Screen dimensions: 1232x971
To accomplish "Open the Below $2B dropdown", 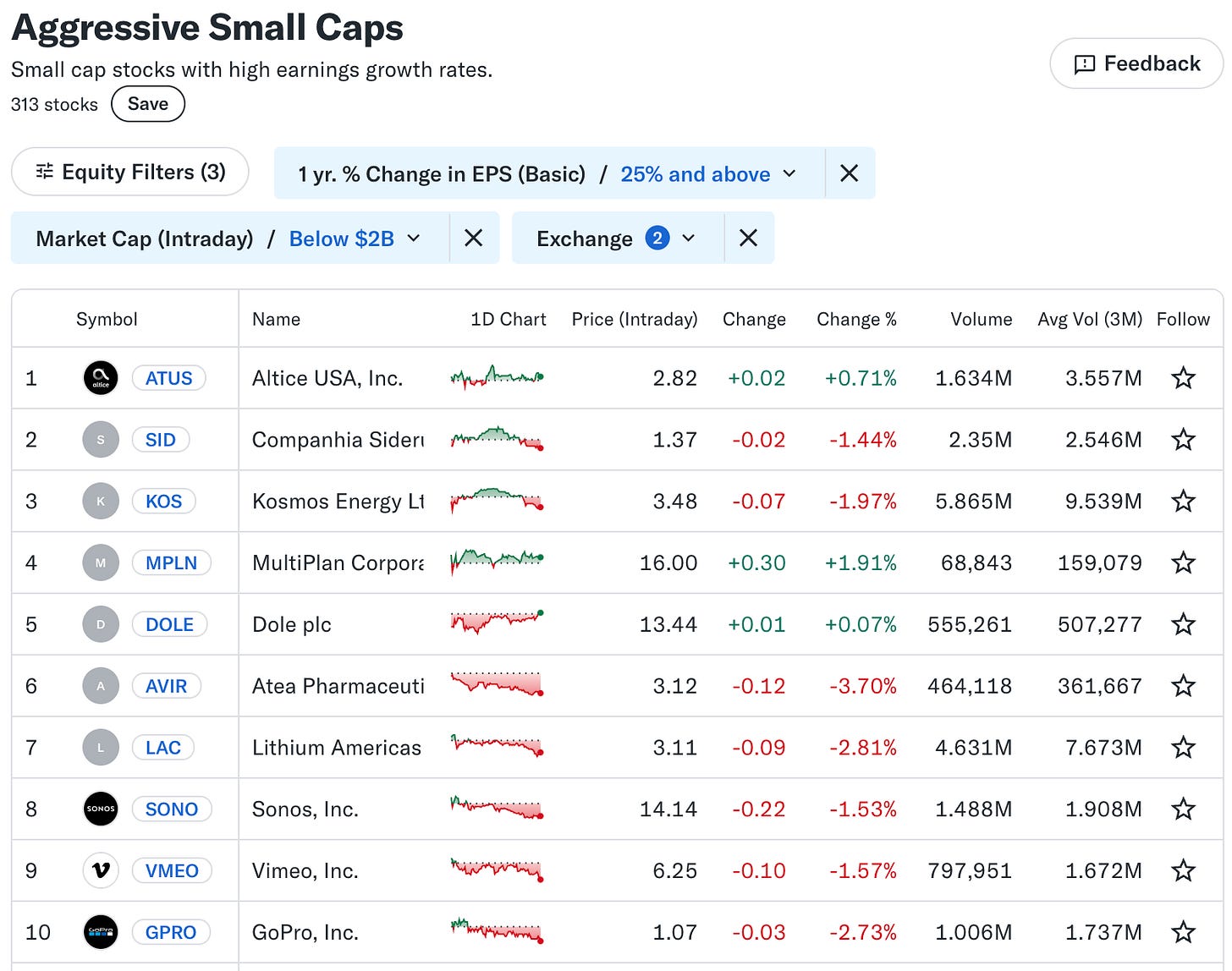I will tap(355, 239).
